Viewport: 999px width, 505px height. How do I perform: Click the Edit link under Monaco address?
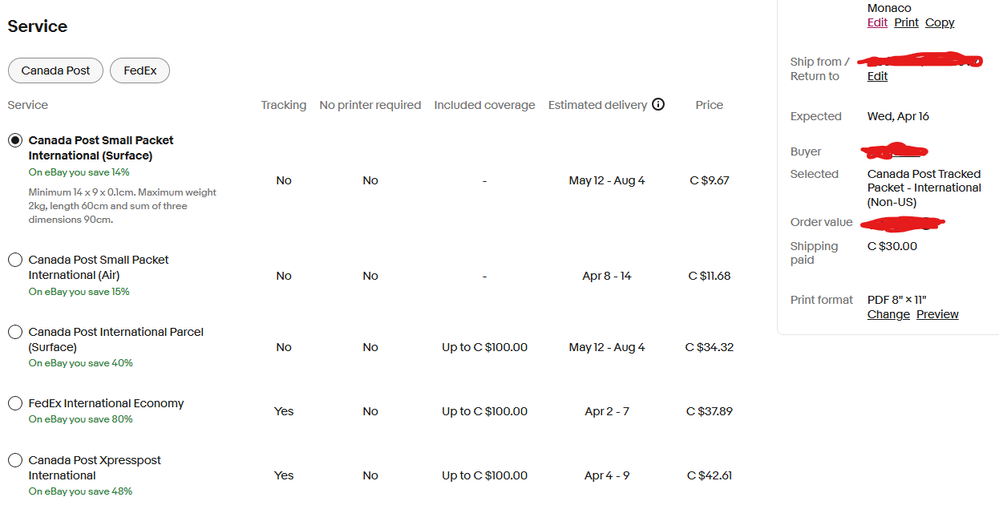[x=877, y=22]
